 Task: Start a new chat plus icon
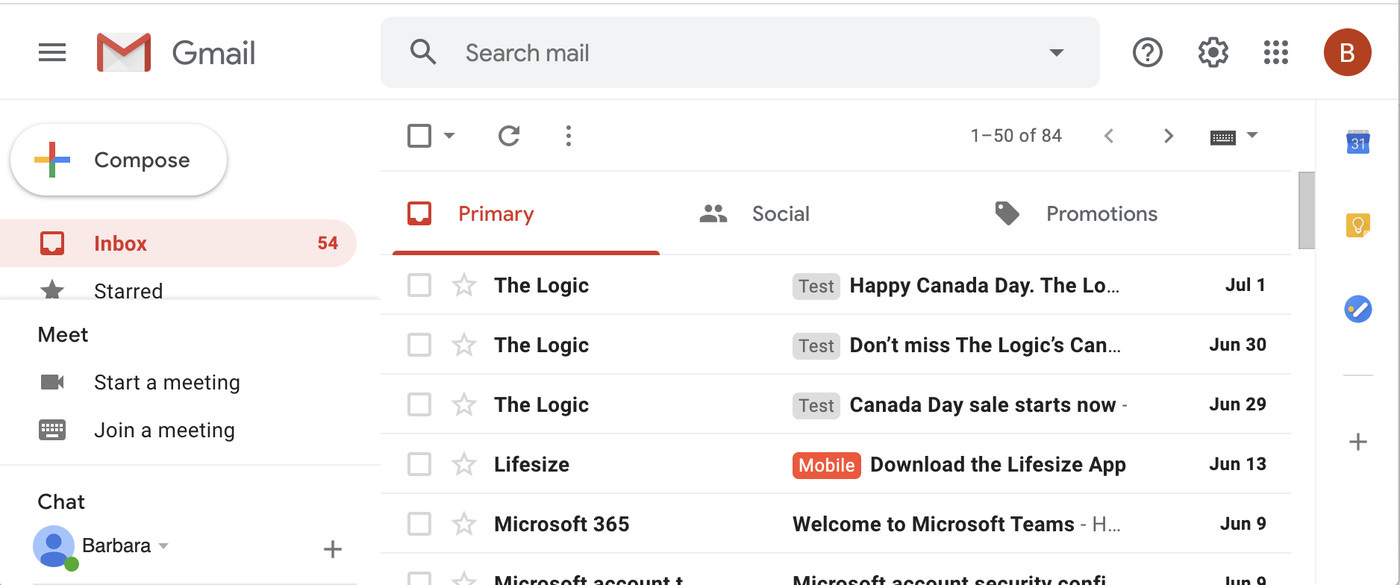point(333,549)
